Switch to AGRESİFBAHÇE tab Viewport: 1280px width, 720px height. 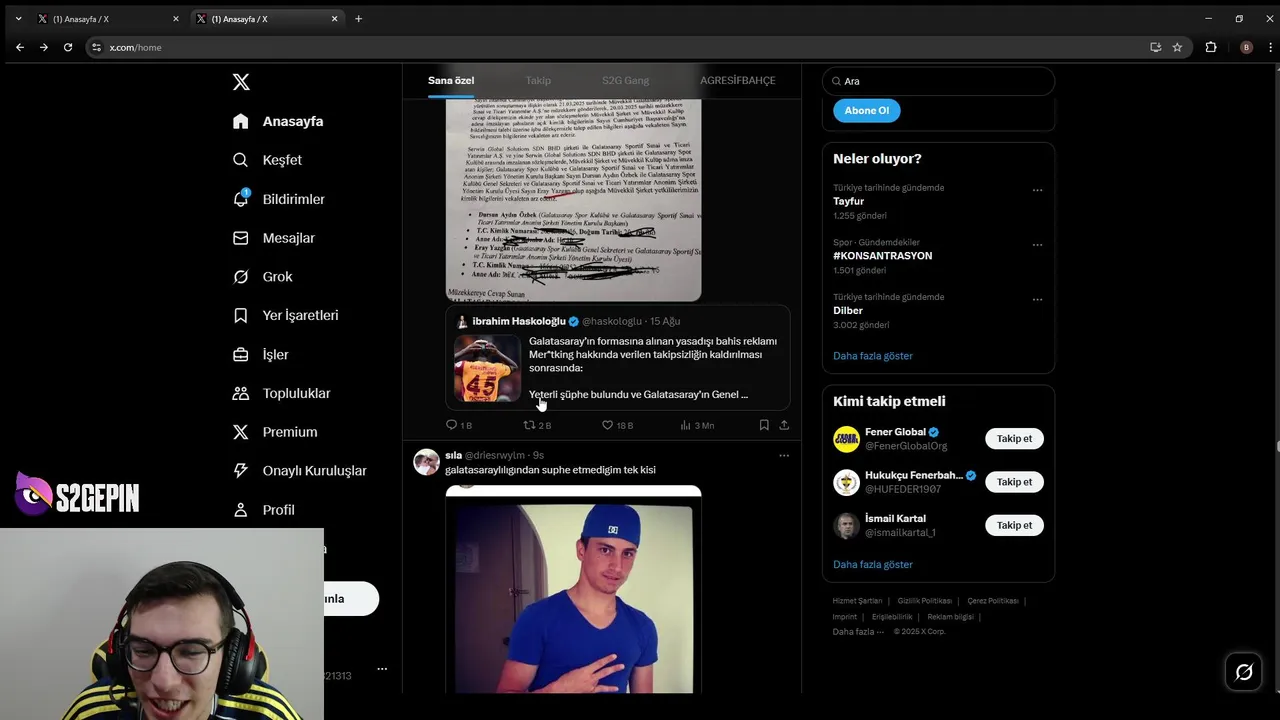tap(737, 80)
